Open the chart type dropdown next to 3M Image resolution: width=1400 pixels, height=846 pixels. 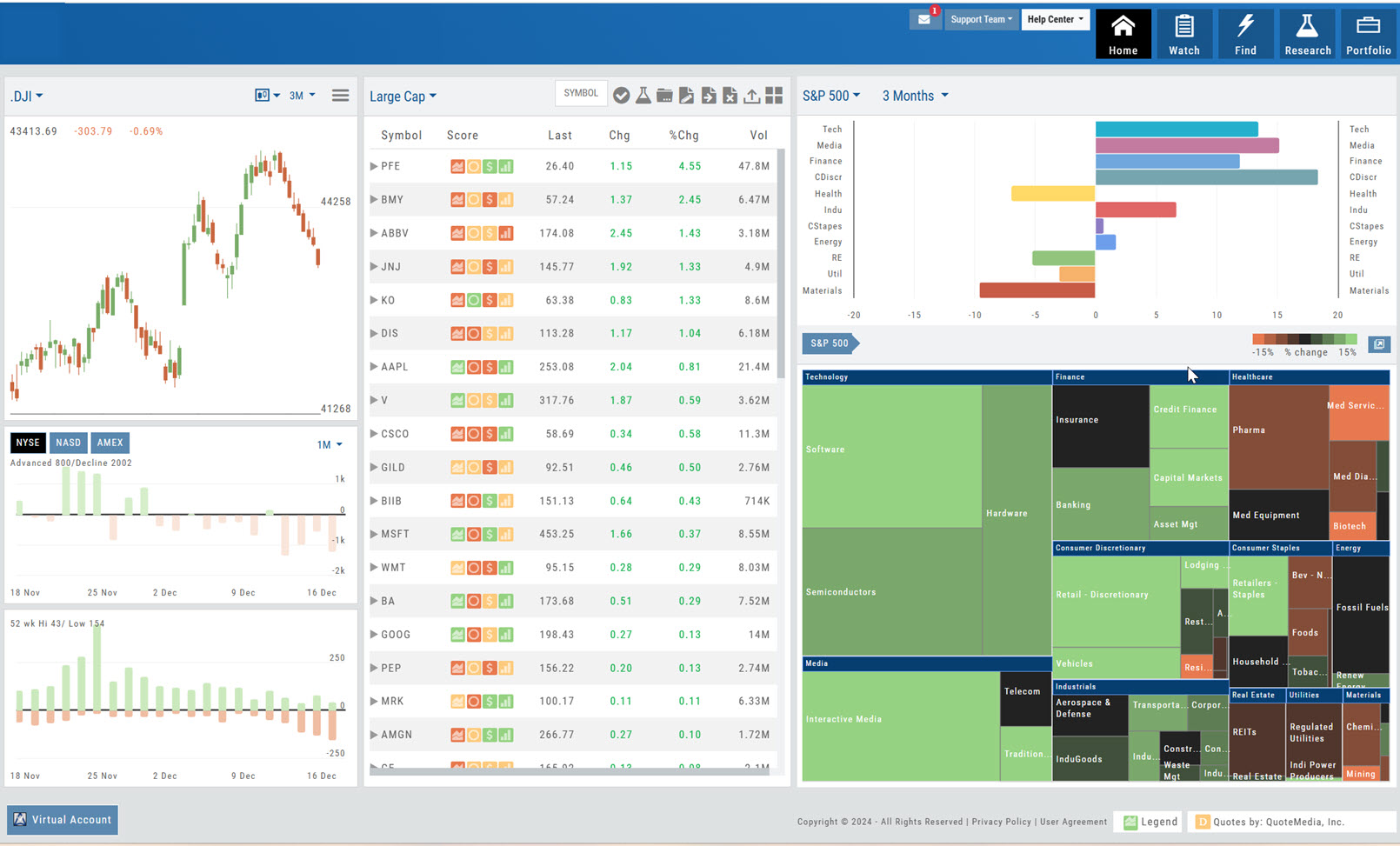pyautogui.click(x=267, y=96)
